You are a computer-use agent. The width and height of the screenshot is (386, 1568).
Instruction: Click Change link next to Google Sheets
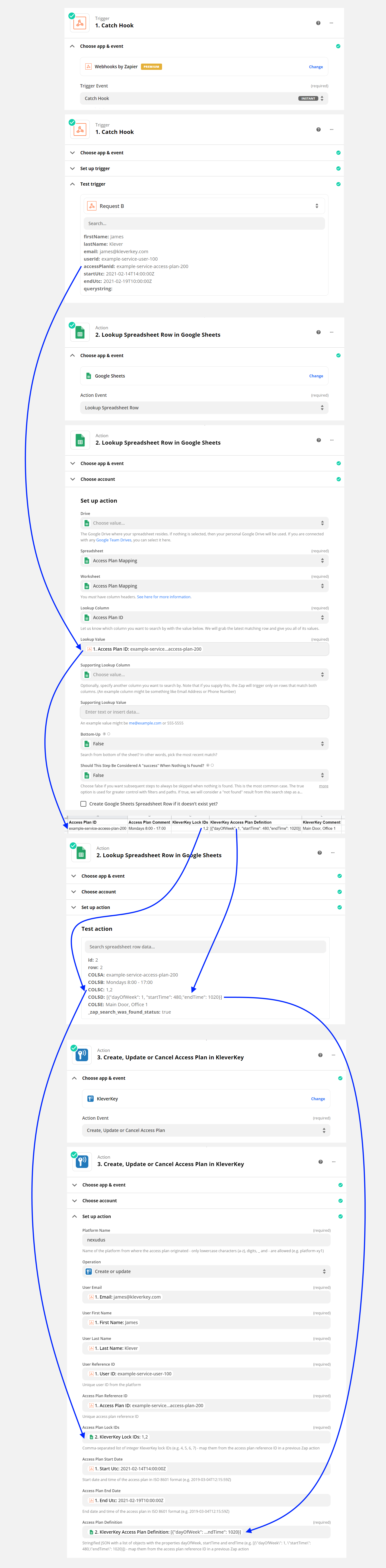click(316, 376)
